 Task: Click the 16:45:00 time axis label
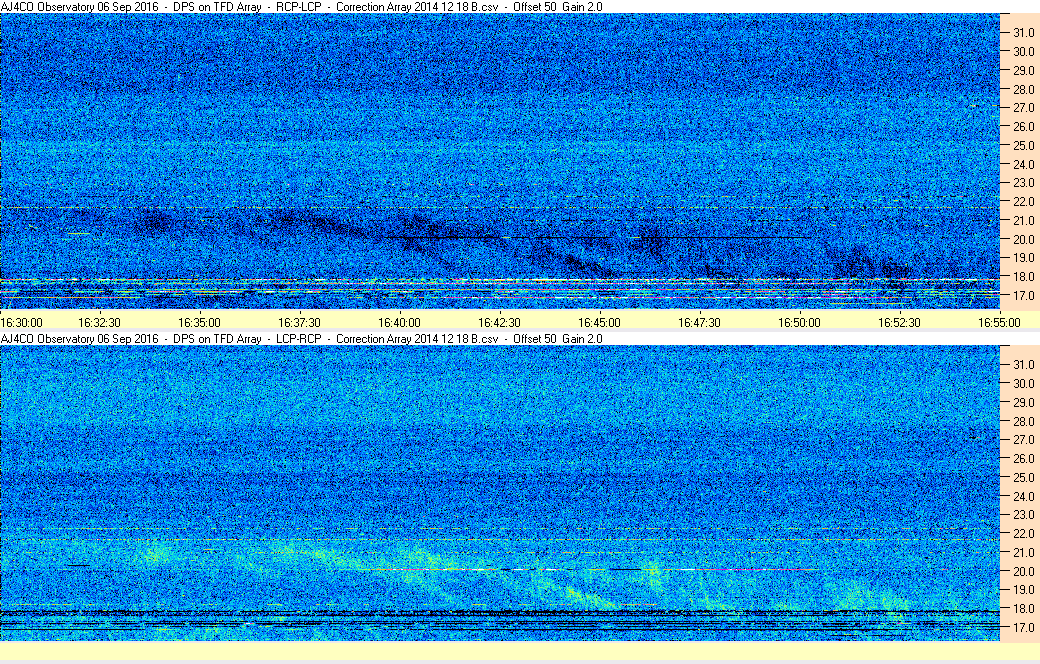[600, 323]
